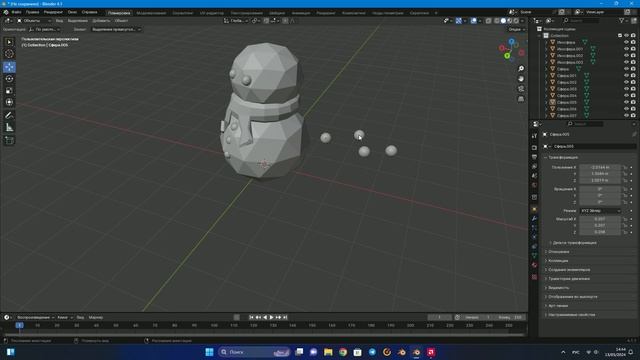Click the Масштаб Z value field
Viewport: 640px width, 360px height.
tap(600, 232)
